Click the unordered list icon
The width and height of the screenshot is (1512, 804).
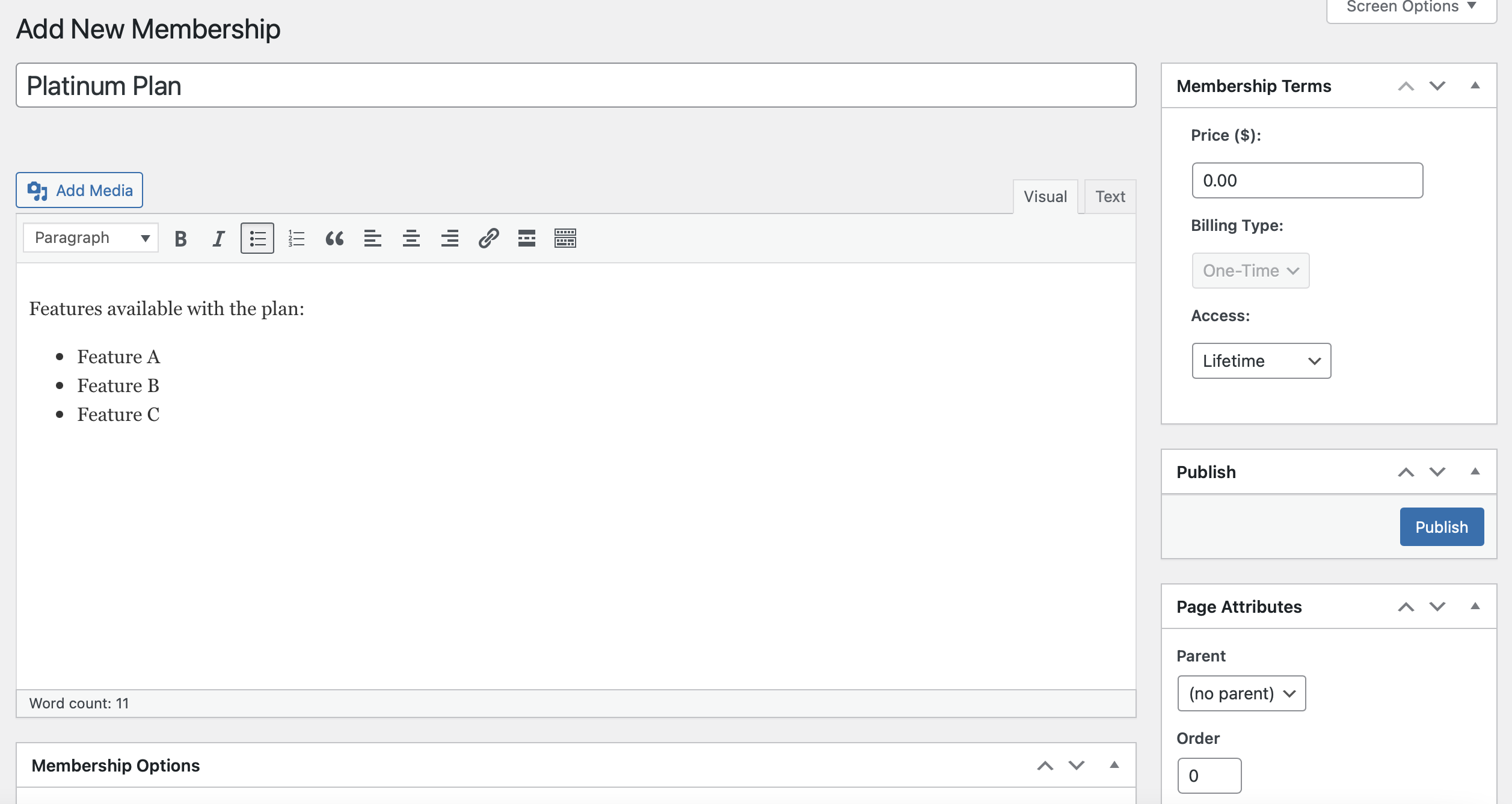coord(257,238)
